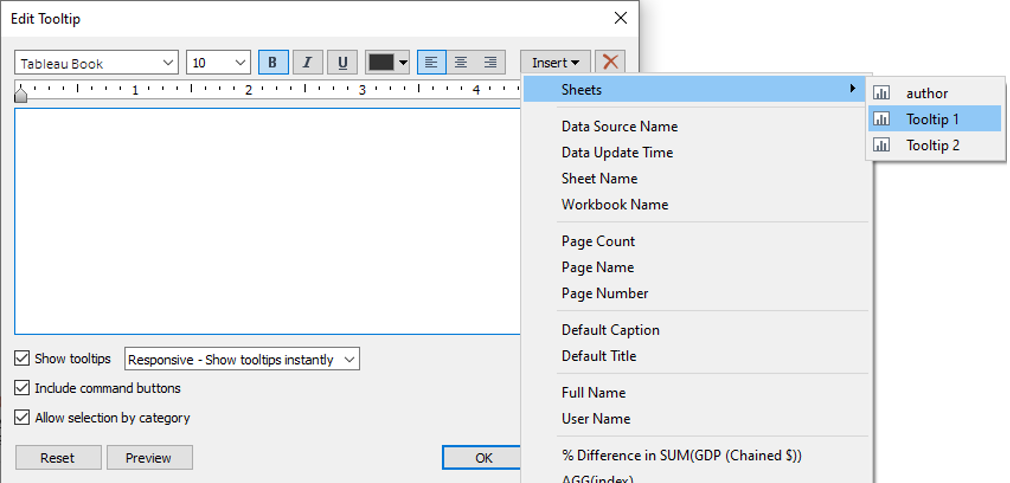The width and height of the screenshot is (1010, 483).
Task: Toggle Underline text formatting
Action: pyautogui.click(x=342, y=63)
